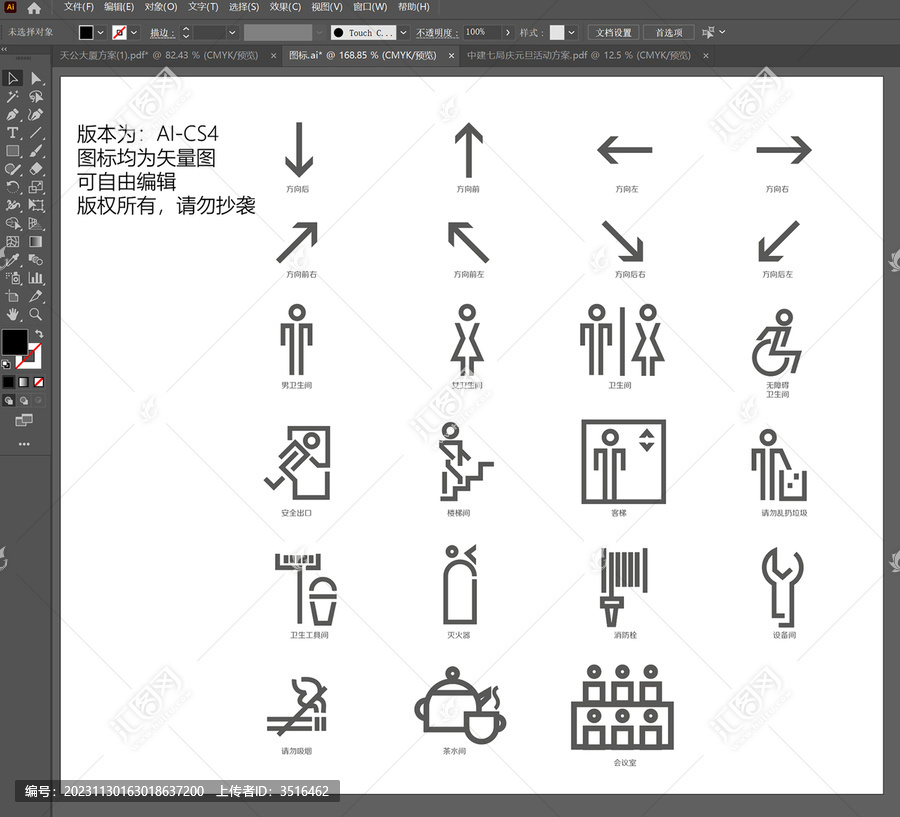Enable Draw Normal mode
Viewport: 900px width, 817px height.
point(9,401)
